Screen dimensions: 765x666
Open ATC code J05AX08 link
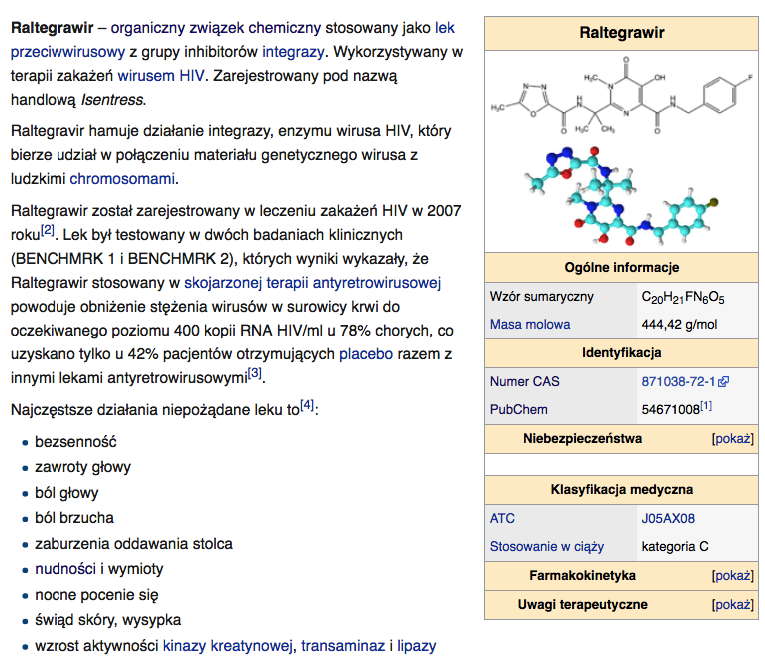[668, 518]
